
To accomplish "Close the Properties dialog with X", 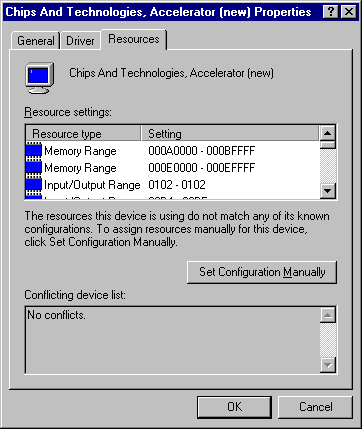I will pos(349,12).
